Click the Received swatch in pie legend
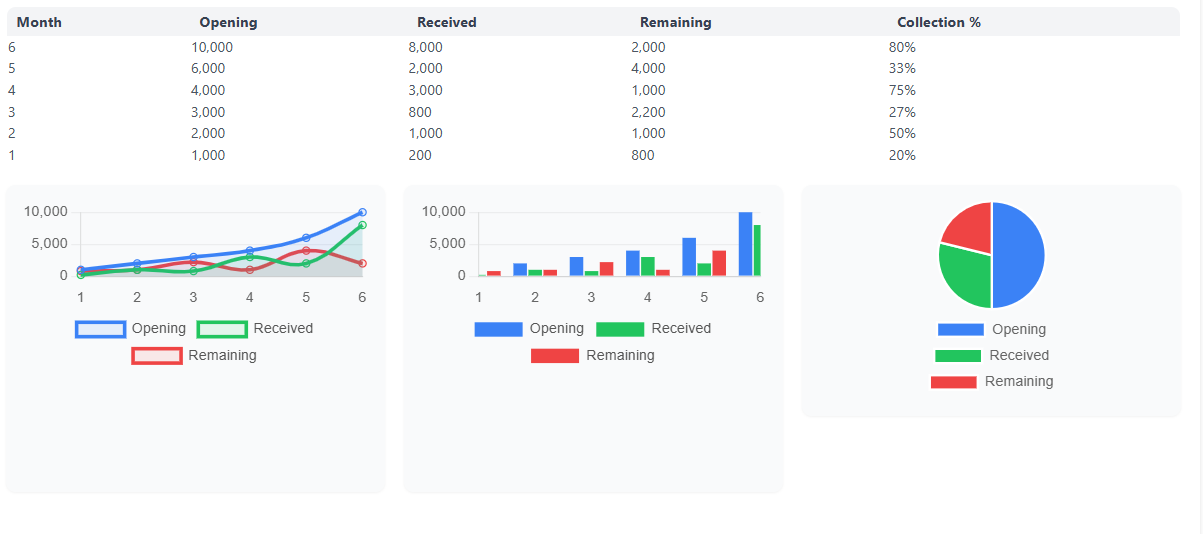1203x534 pixels. pyautogui.click(x=958, y=356)
